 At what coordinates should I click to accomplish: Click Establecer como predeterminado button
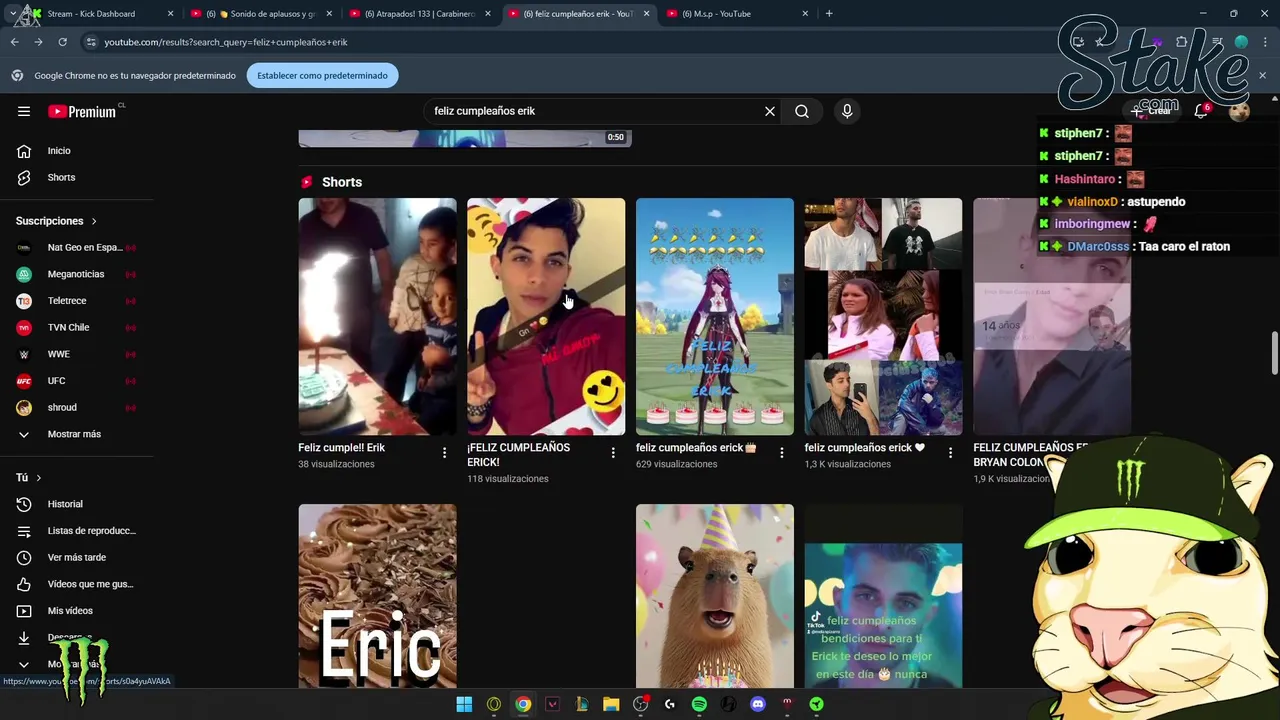pos(322,75)
